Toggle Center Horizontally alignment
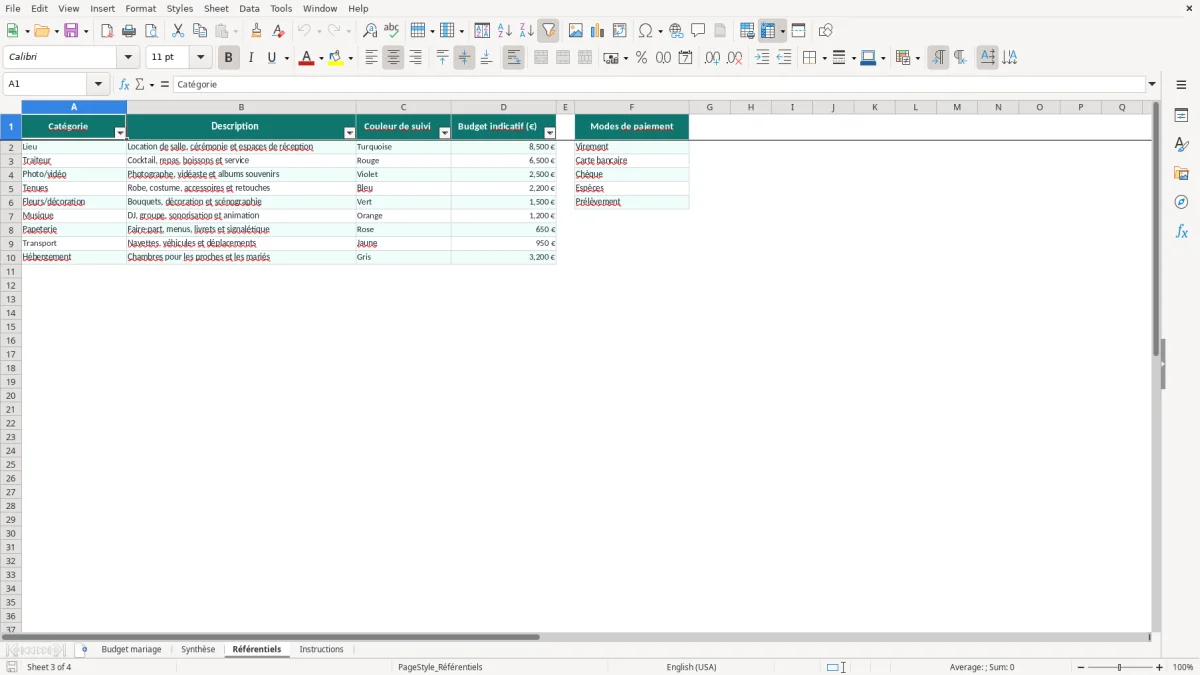 393,58
